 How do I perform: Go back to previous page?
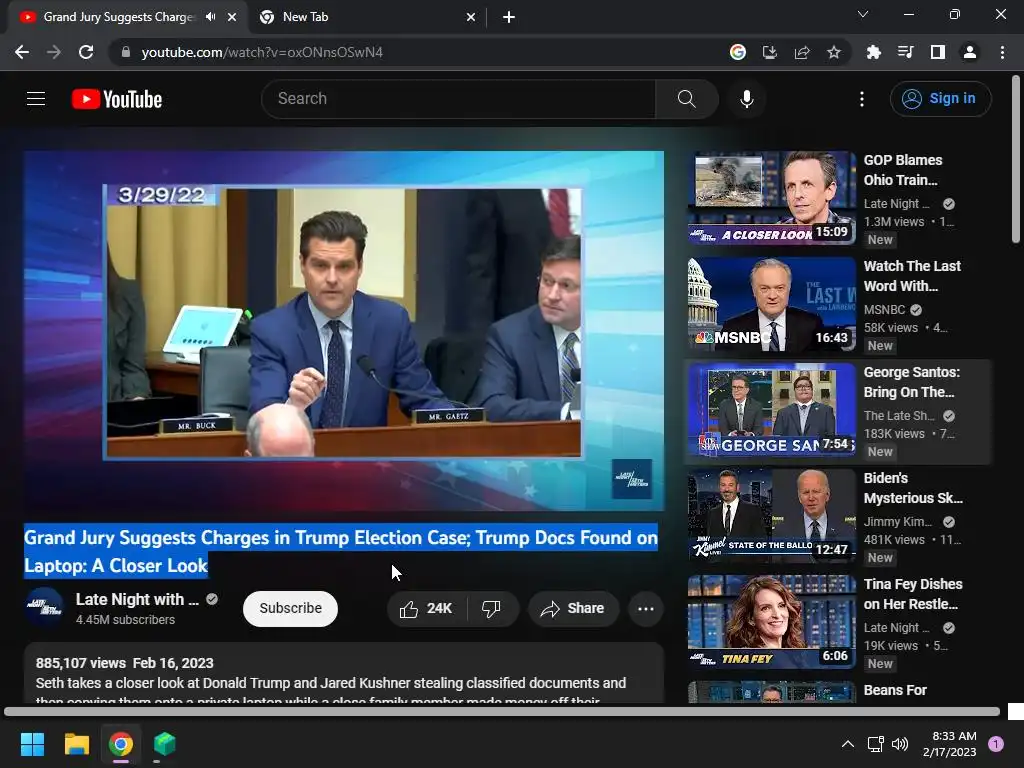[x=22, y=52]
